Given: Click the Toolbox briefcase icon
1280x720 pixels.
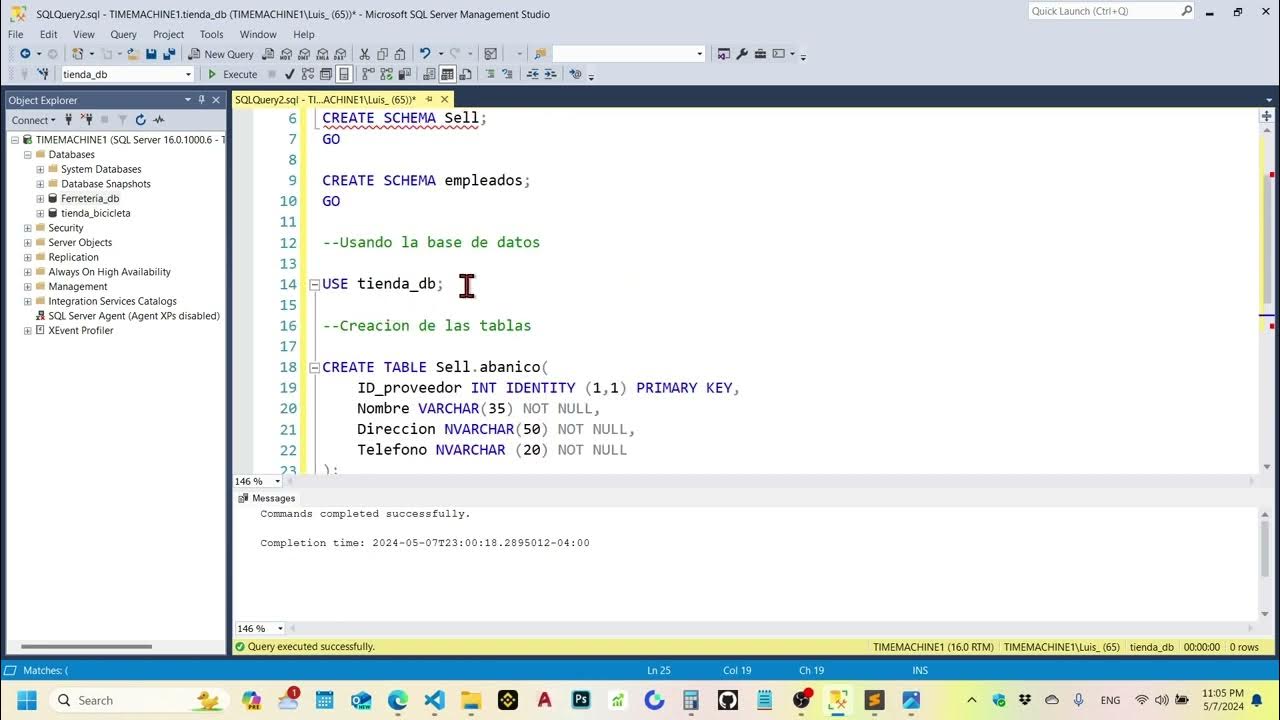Looking at the screenshot, I should [x=760, y=54].
